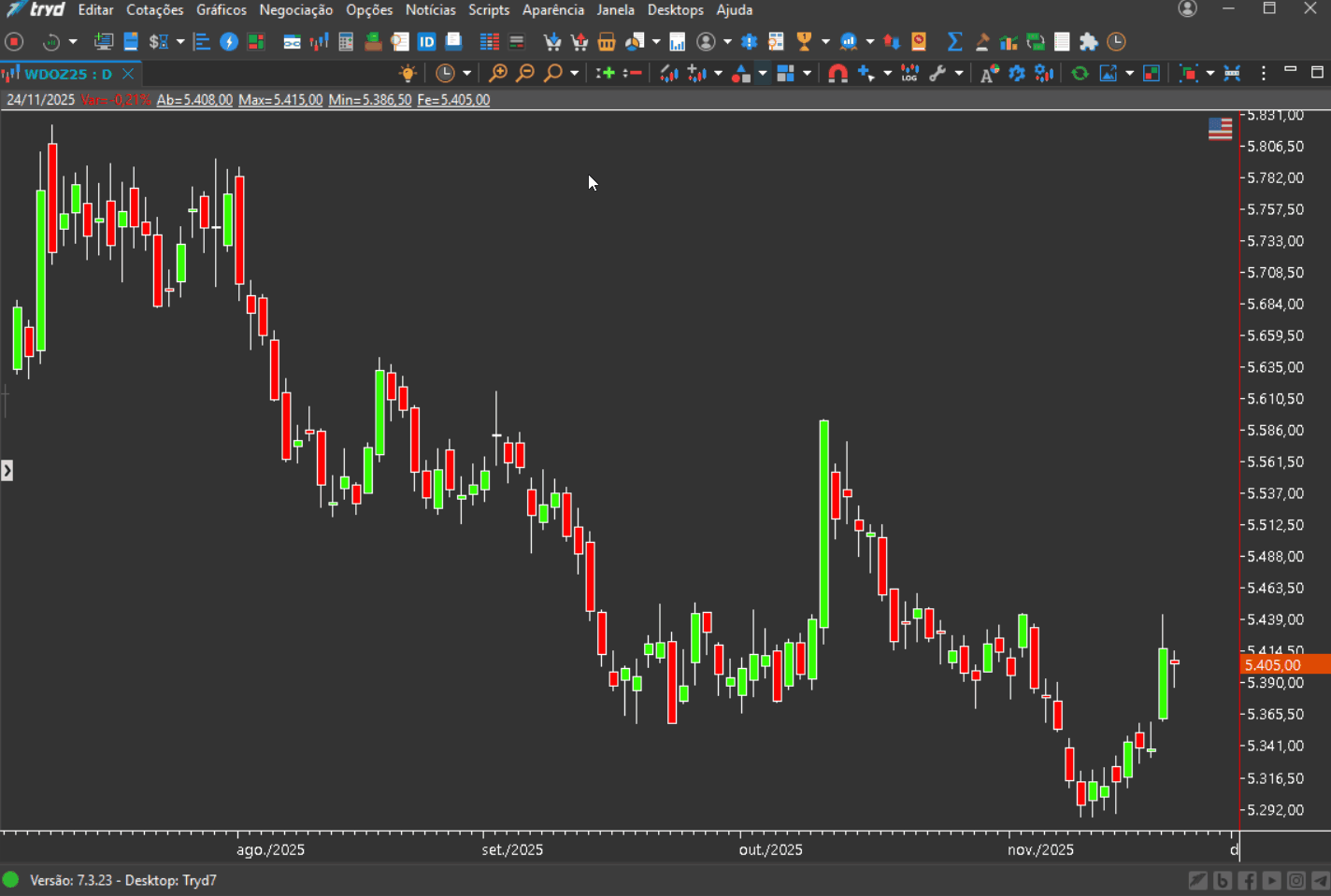Click the user account icon in title bar
Viewport: 1331px width, 896px height.
coord(1187,8)
